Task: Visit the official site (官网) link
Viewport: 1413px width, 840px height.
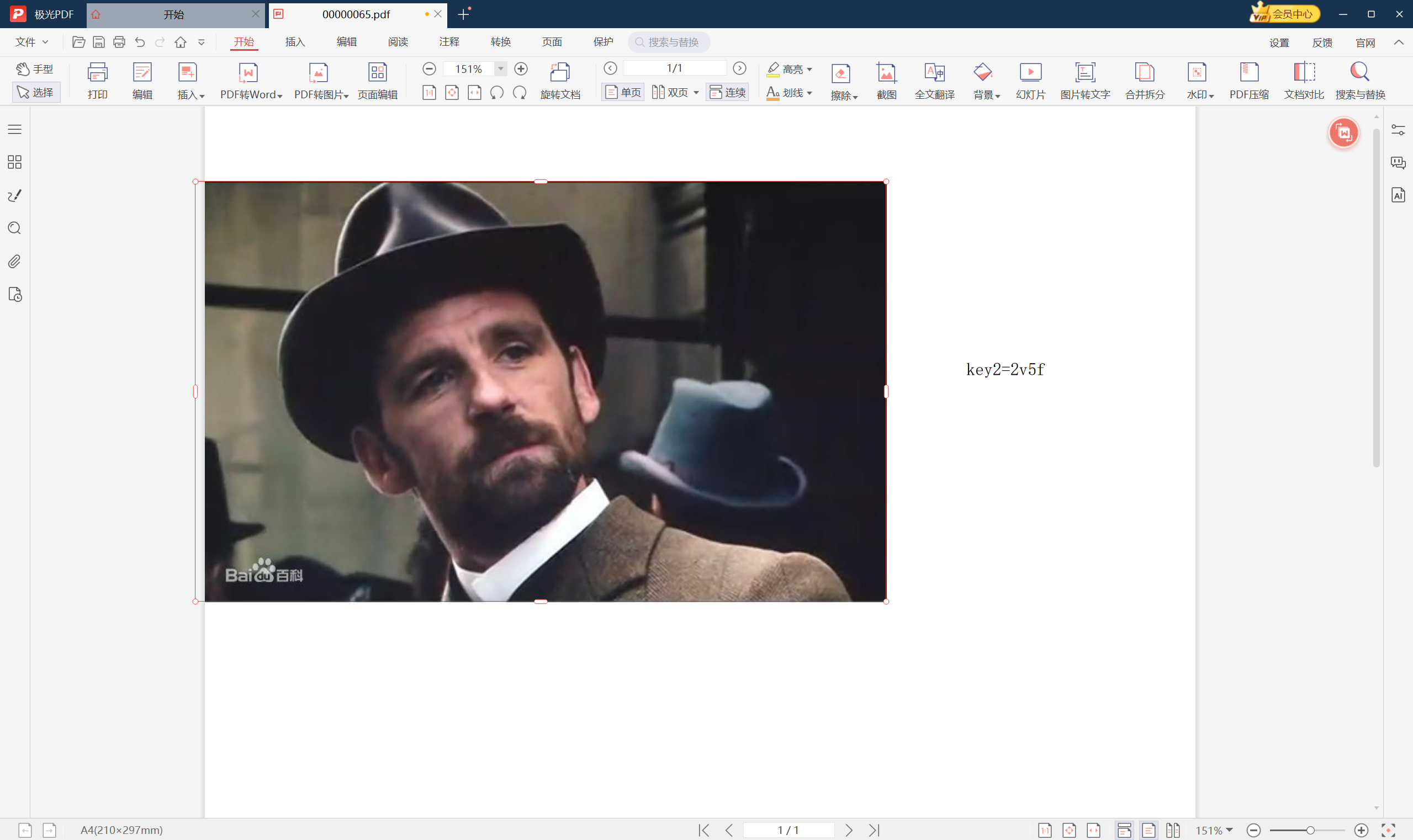Action: point(1365,42)
